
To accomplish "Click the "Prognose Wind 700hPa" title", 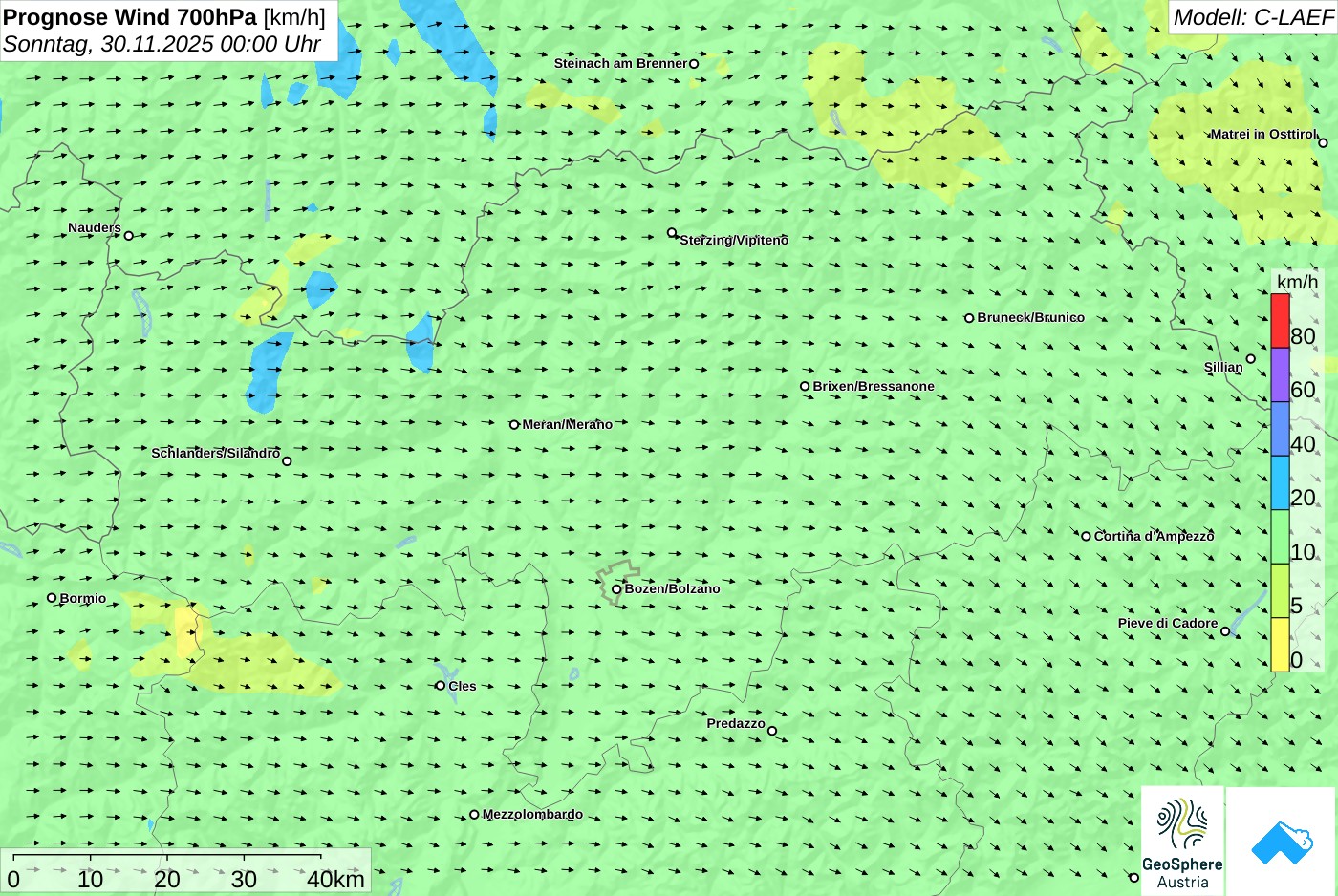I will coord(130,17).
